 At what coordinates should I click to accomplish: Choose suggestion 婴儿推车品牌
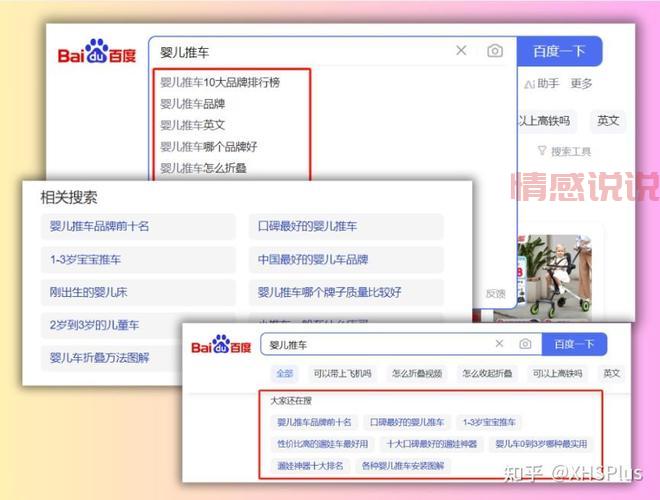pos(192,104)
